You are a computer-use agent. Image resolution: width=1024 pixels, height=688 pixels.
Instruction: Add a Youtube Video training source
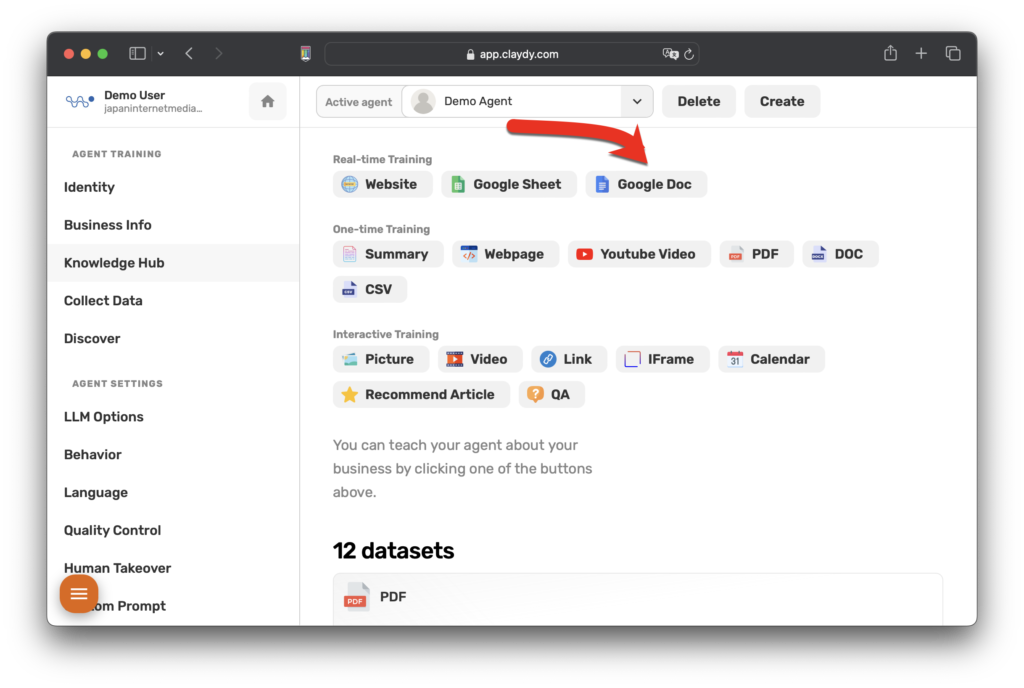coord(638,254)
